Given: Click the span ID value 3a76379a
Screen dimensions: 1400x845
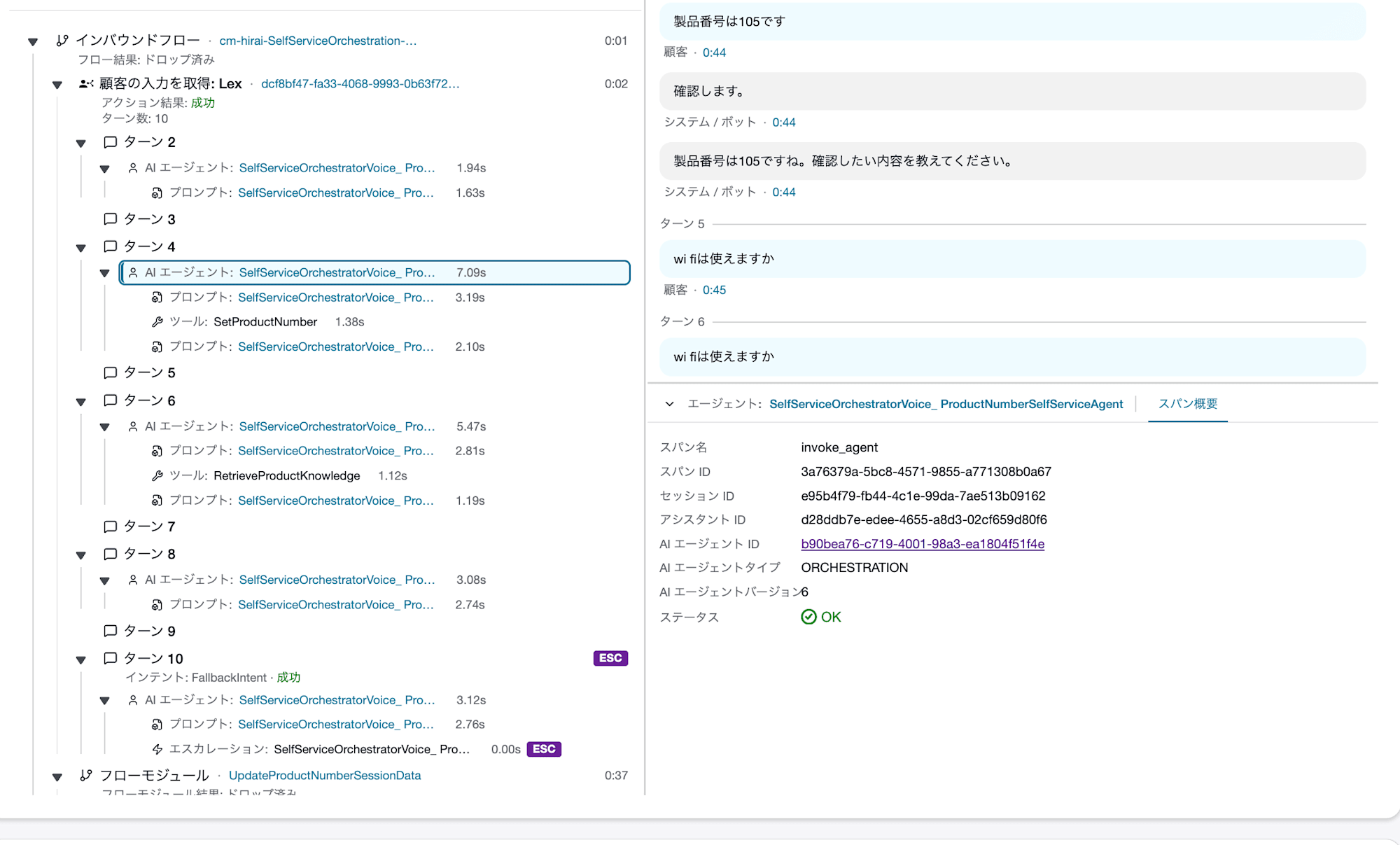Looking at the screenshot, I should pos(926,472).
